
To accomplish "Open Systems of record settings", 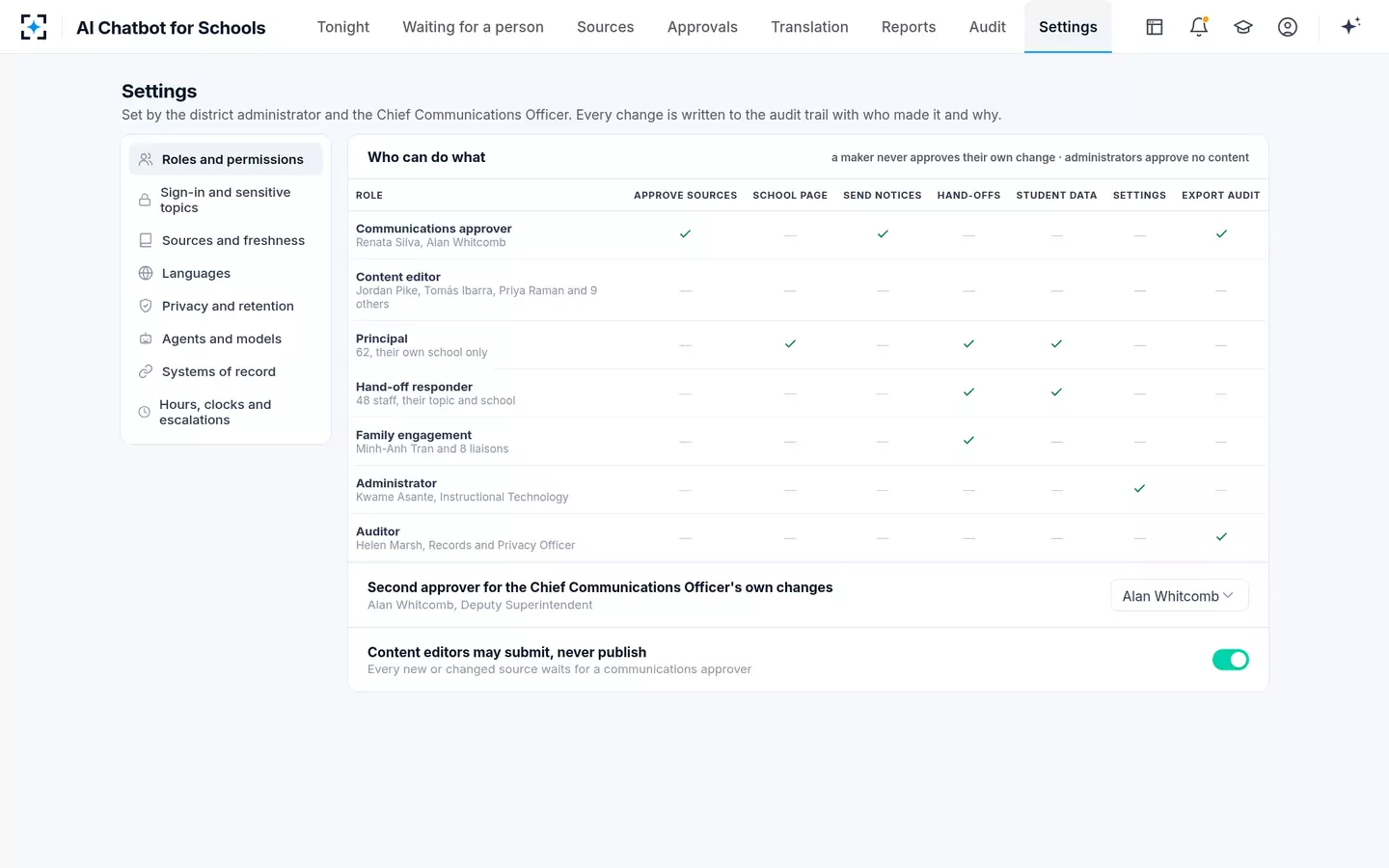I will 226,371.
